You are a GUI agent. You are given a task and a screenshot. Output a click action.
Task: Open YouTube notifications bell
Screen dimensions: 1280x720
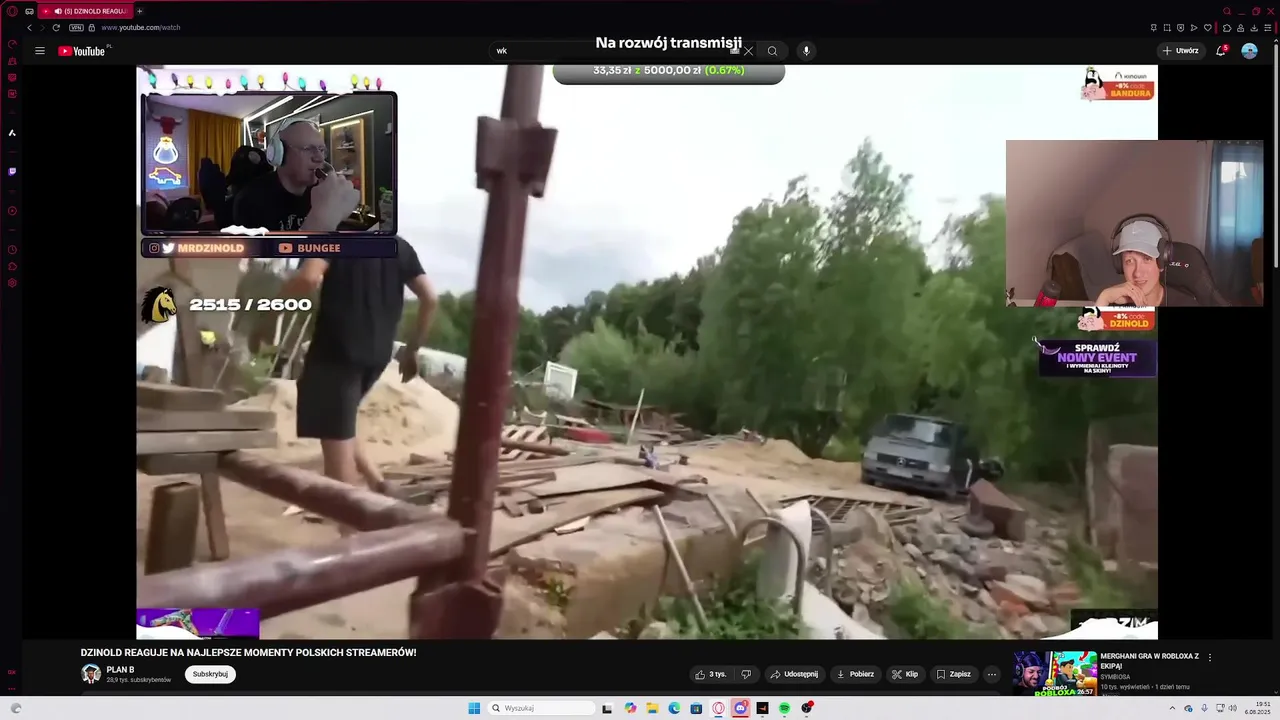tap(1221, 51)
